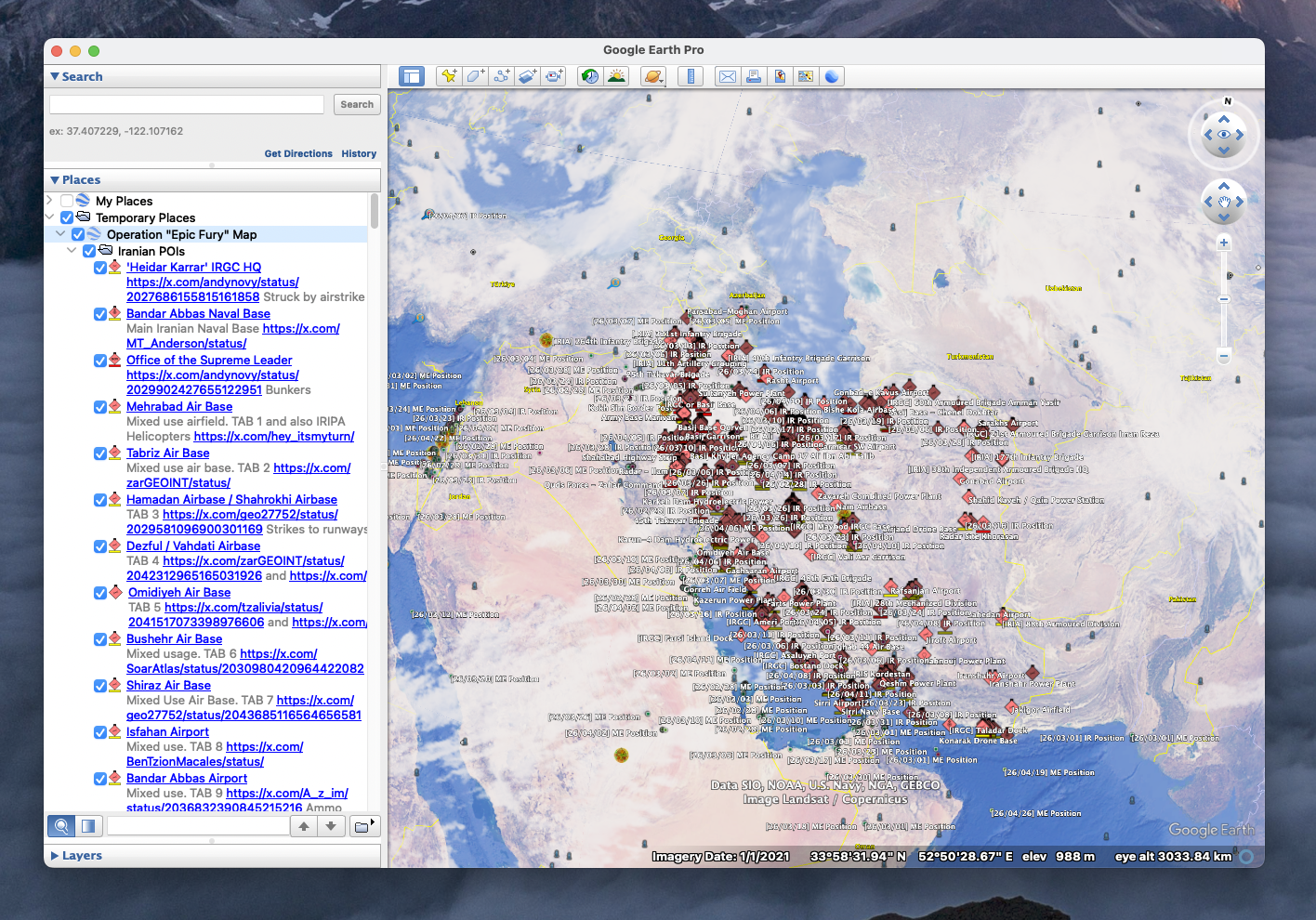
Task: Click the move hand joystick center
Action: 1224,201
